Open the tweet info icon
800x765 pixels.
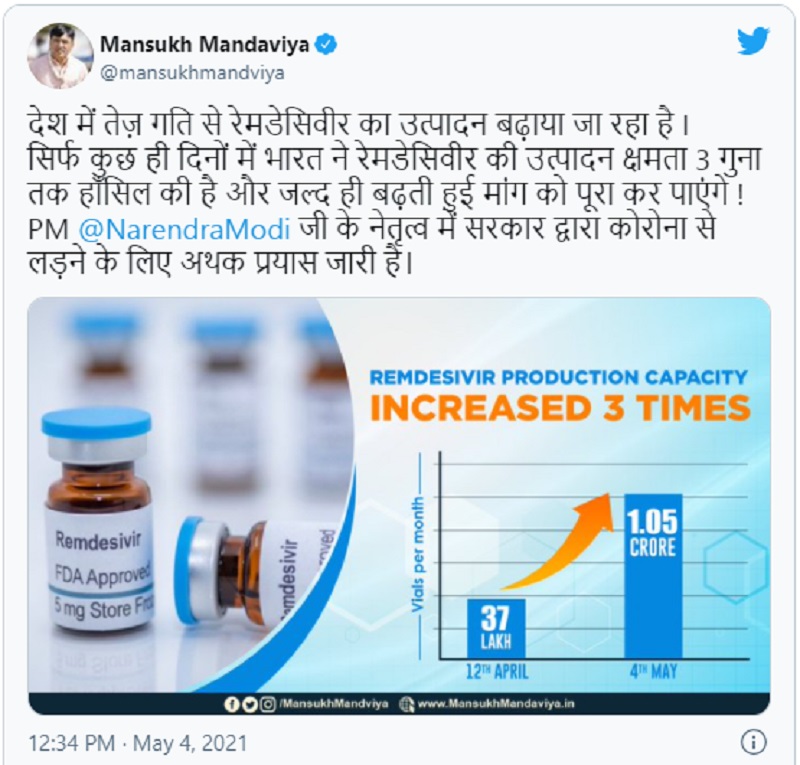coord(753,743)
